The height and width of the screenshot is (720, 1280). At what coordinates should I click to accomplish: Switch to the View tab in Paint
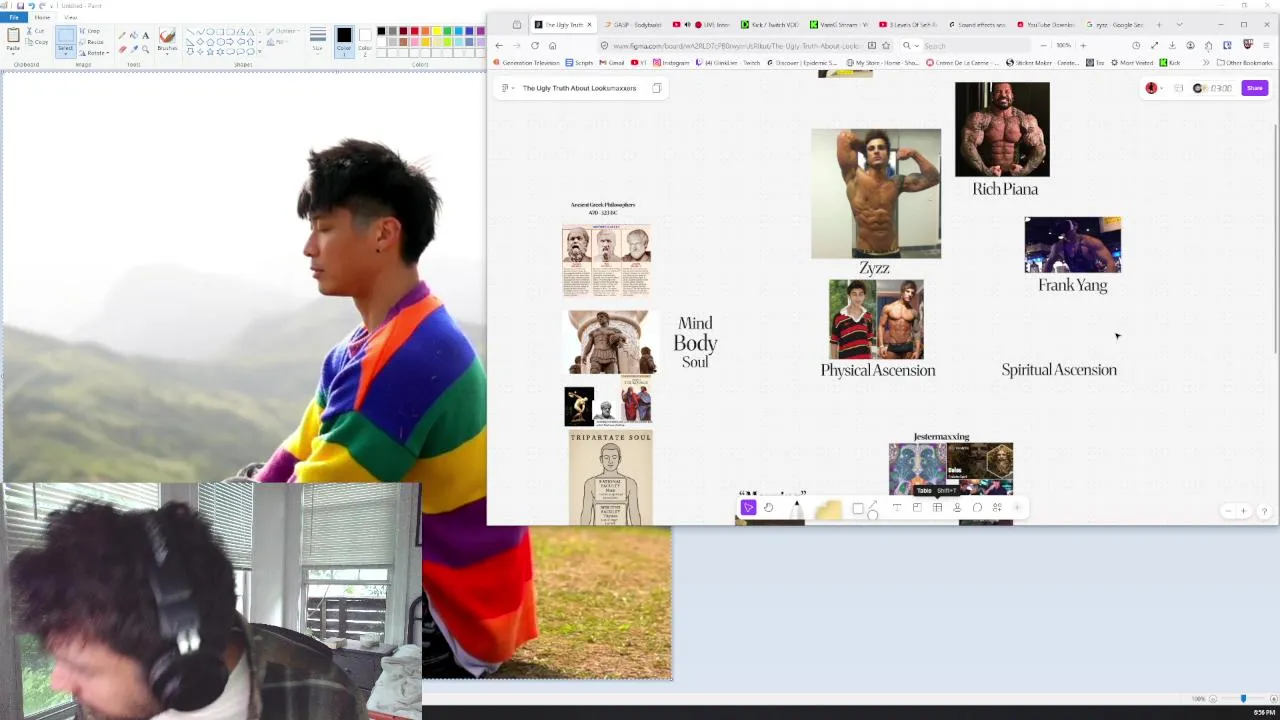click(70, 17)
